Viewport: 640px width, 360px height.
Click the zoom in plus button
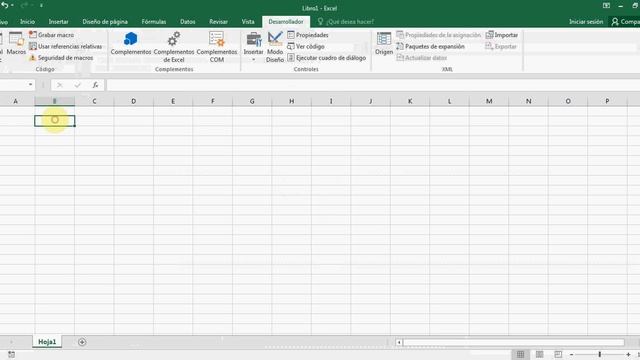tap(628, 354)
